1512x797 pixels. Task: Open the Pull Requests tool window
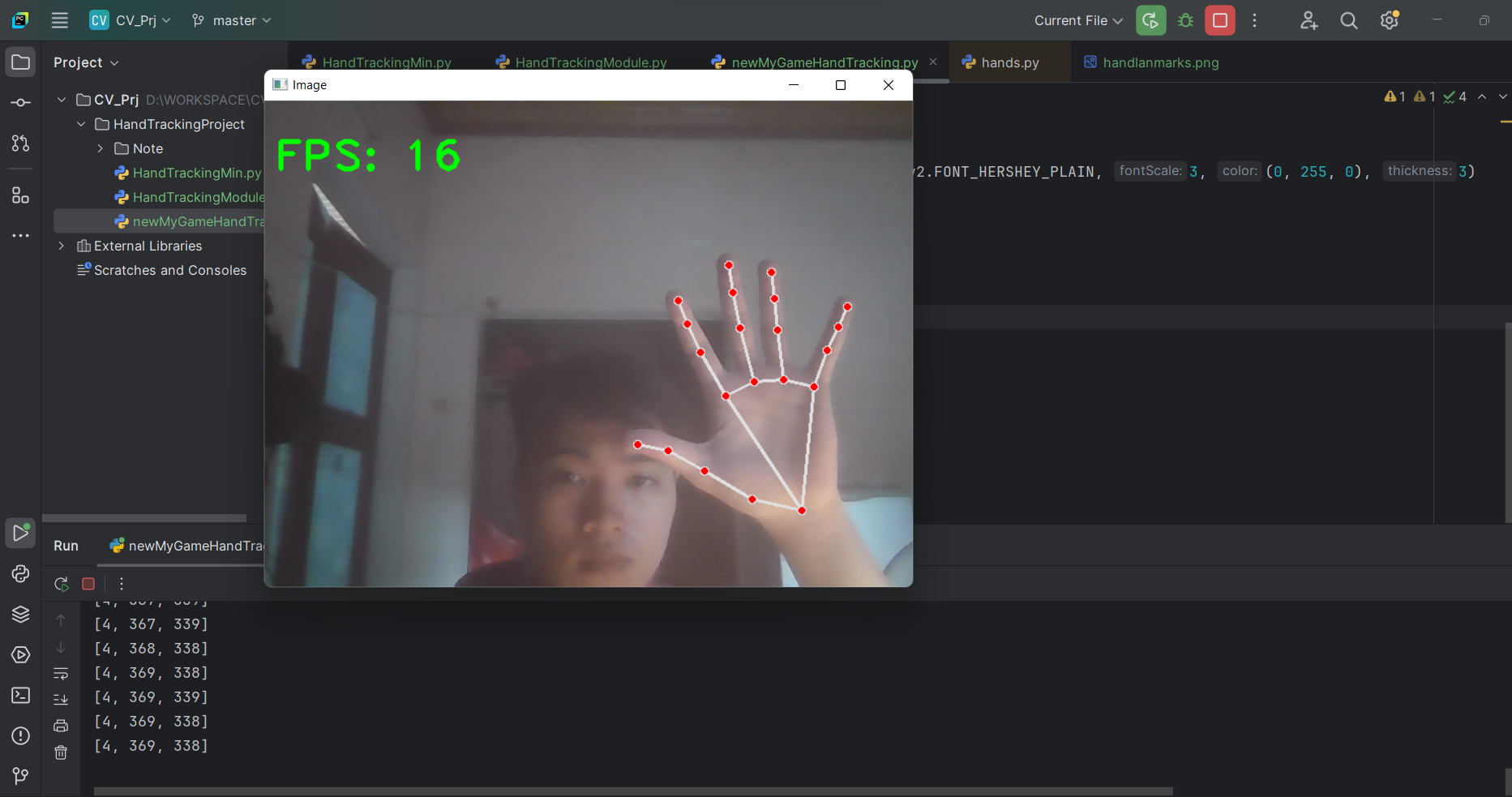click(x=21, y=144)
